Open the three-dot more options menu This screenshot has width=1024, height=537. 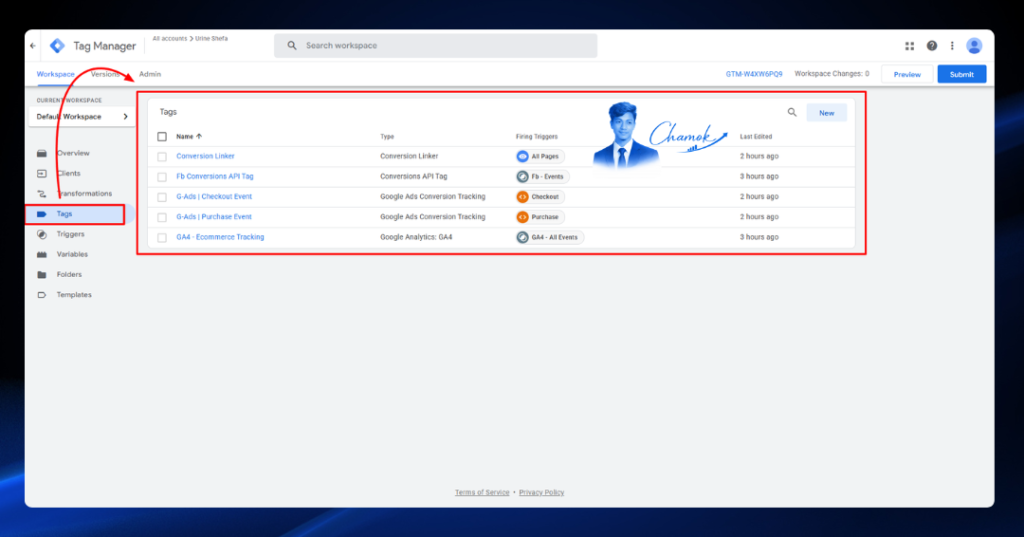952,46
